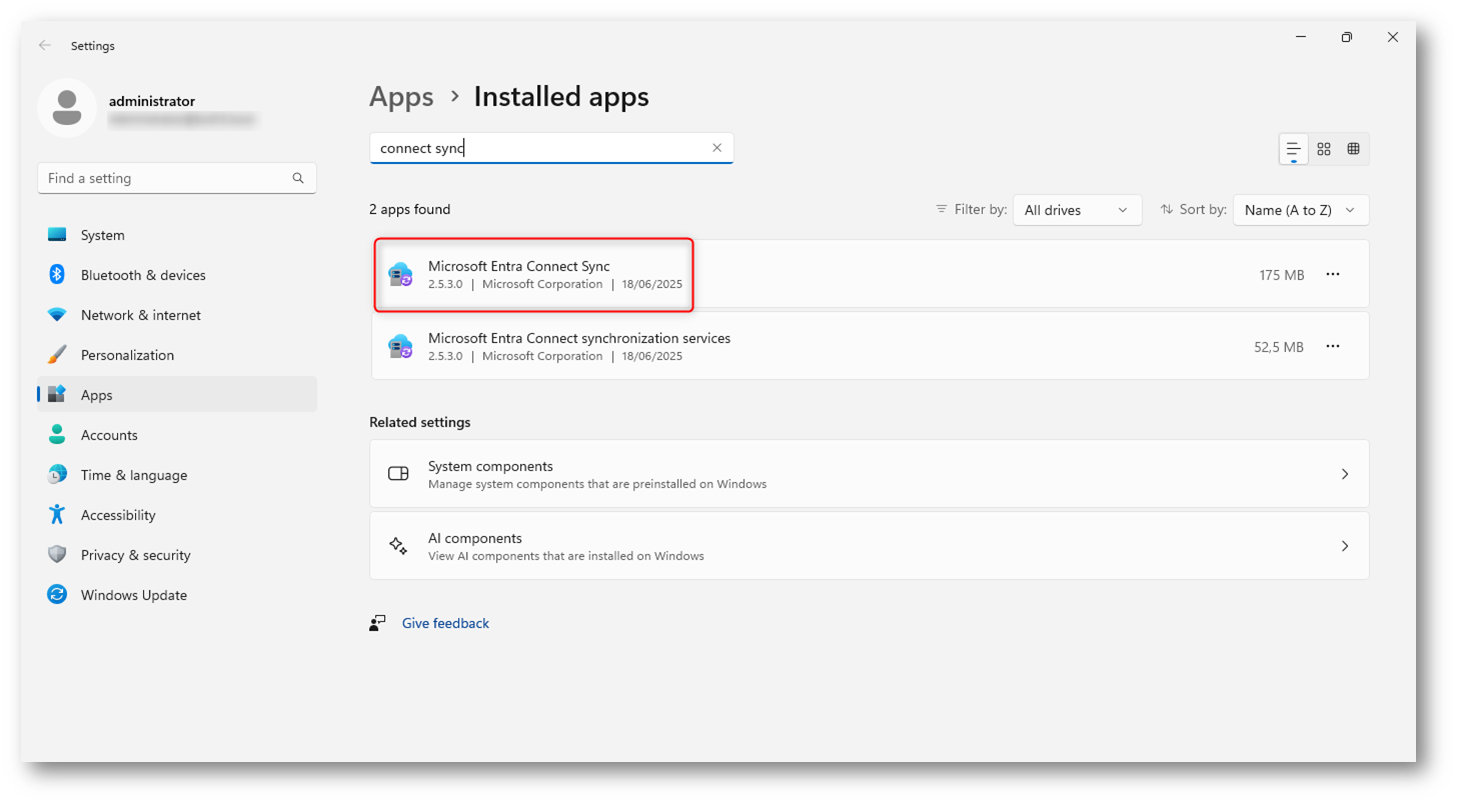The width and height of the screenshot is (1458, 804).
Task: Click the synchronization services app icon
Action: (x=400, y=347)
